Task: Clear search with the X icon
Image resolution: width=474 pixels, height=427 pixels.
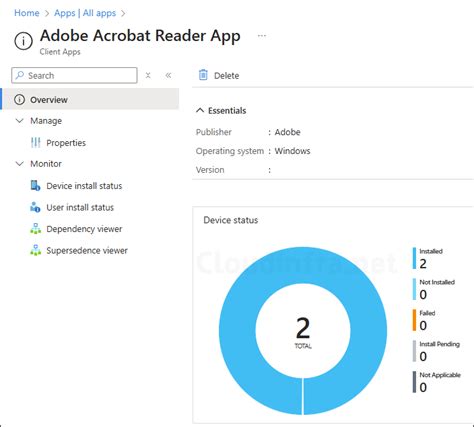Action: (148, 75)
